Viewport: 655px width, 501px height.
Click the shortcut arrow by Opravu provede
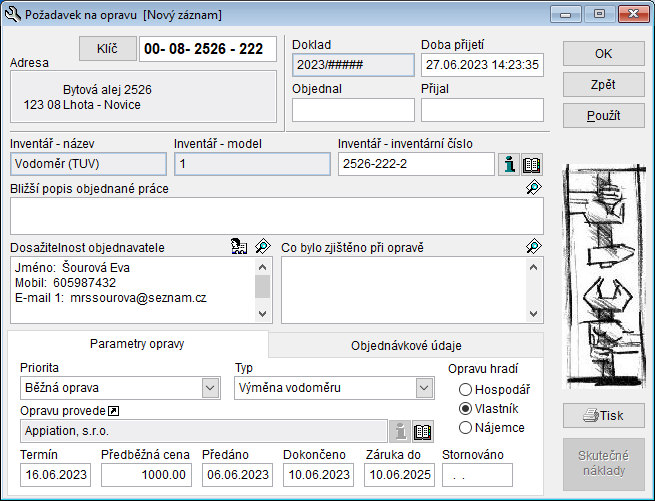click(113, 411)
